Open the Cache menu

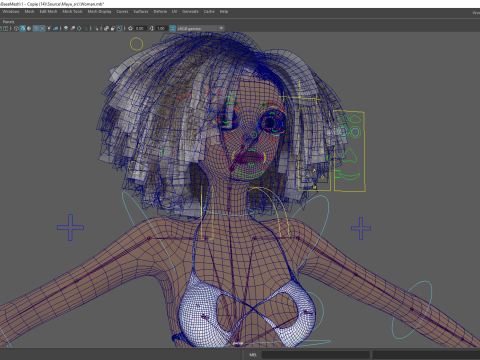point(209,12)
